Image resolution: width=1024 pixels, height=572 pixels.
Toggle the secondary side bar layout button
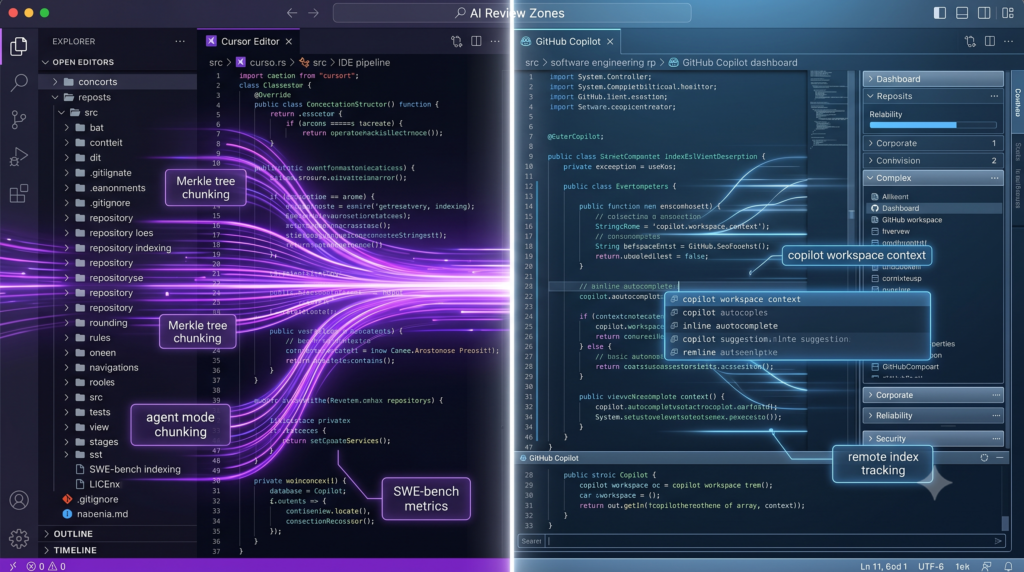click(x=984, y=13)
